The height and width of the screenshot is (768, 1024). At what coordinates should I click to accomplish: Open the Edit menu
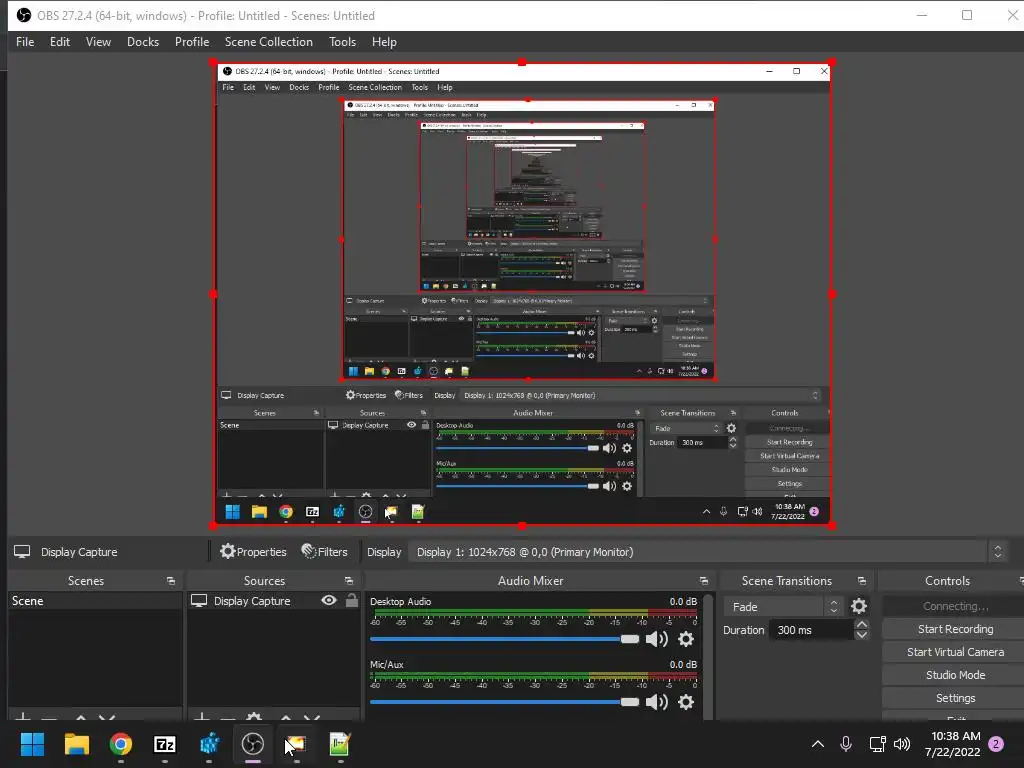click(59, 42)
